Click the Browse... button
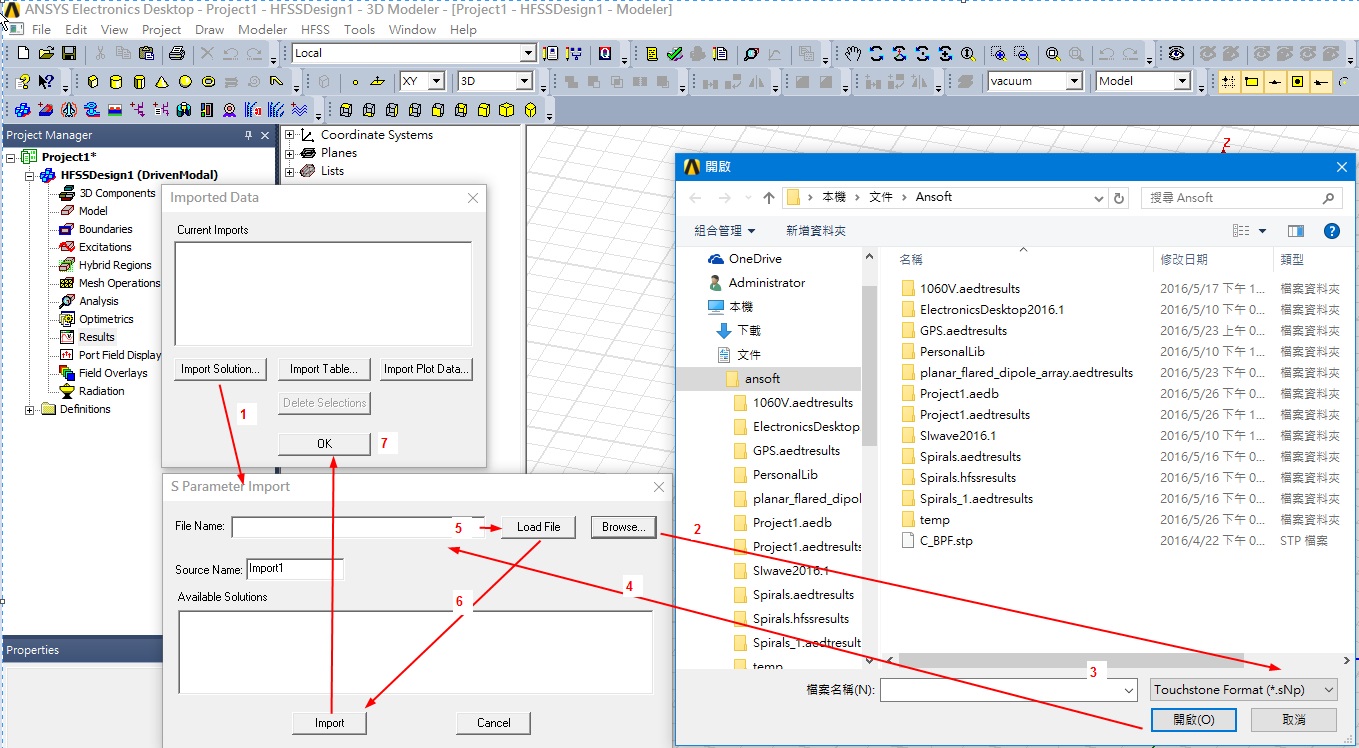 (624, 527)
